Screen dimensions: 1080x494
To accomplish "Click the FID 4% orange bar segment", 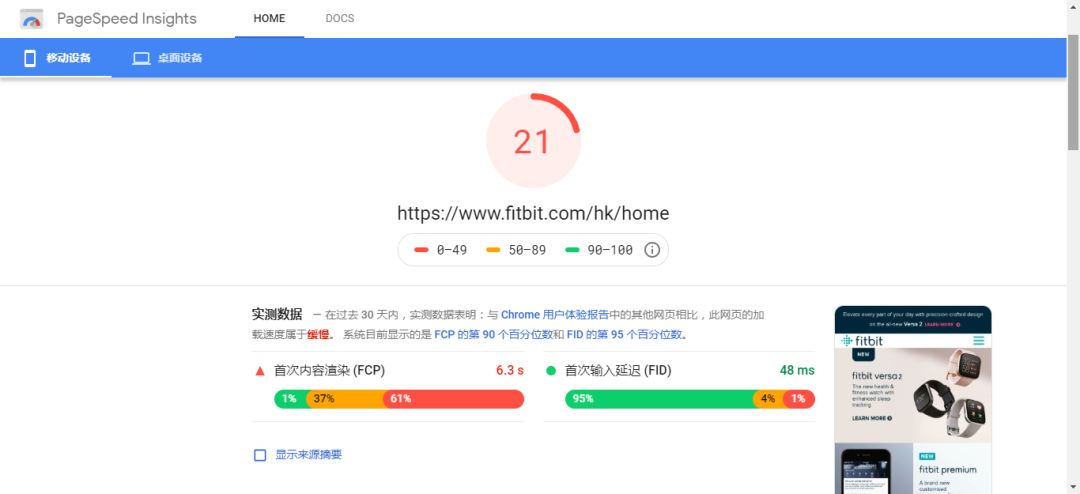I will [768, 399].
